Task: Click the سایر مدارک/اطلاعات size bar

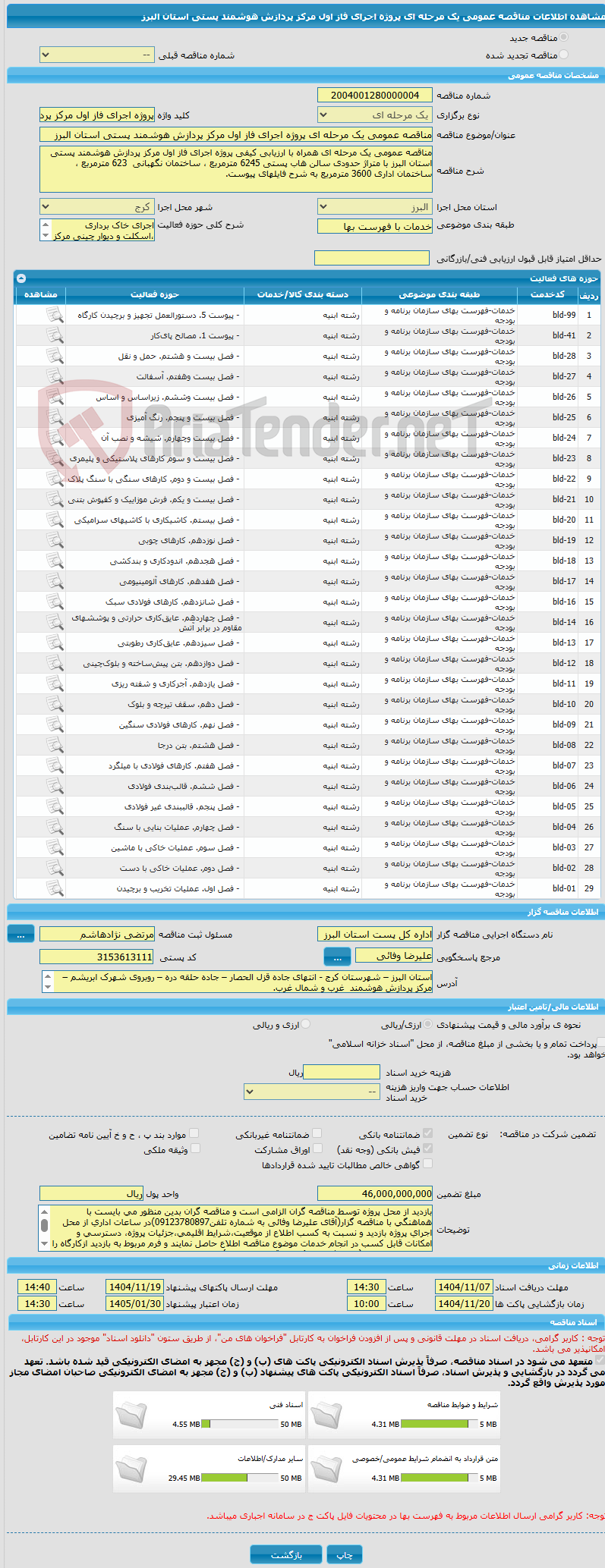Action: coord(240,1478)
